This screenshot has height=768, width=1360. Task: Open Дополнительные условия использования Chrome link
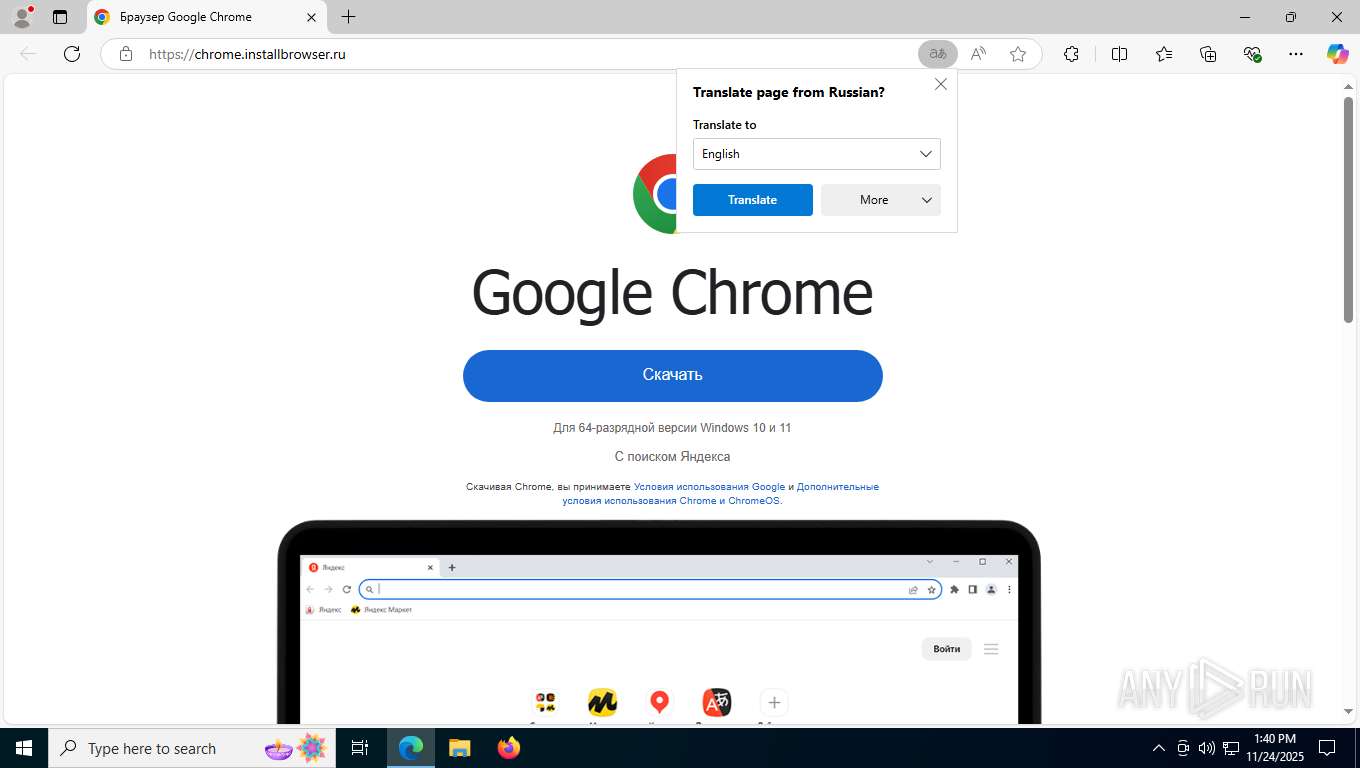point(720,494)
